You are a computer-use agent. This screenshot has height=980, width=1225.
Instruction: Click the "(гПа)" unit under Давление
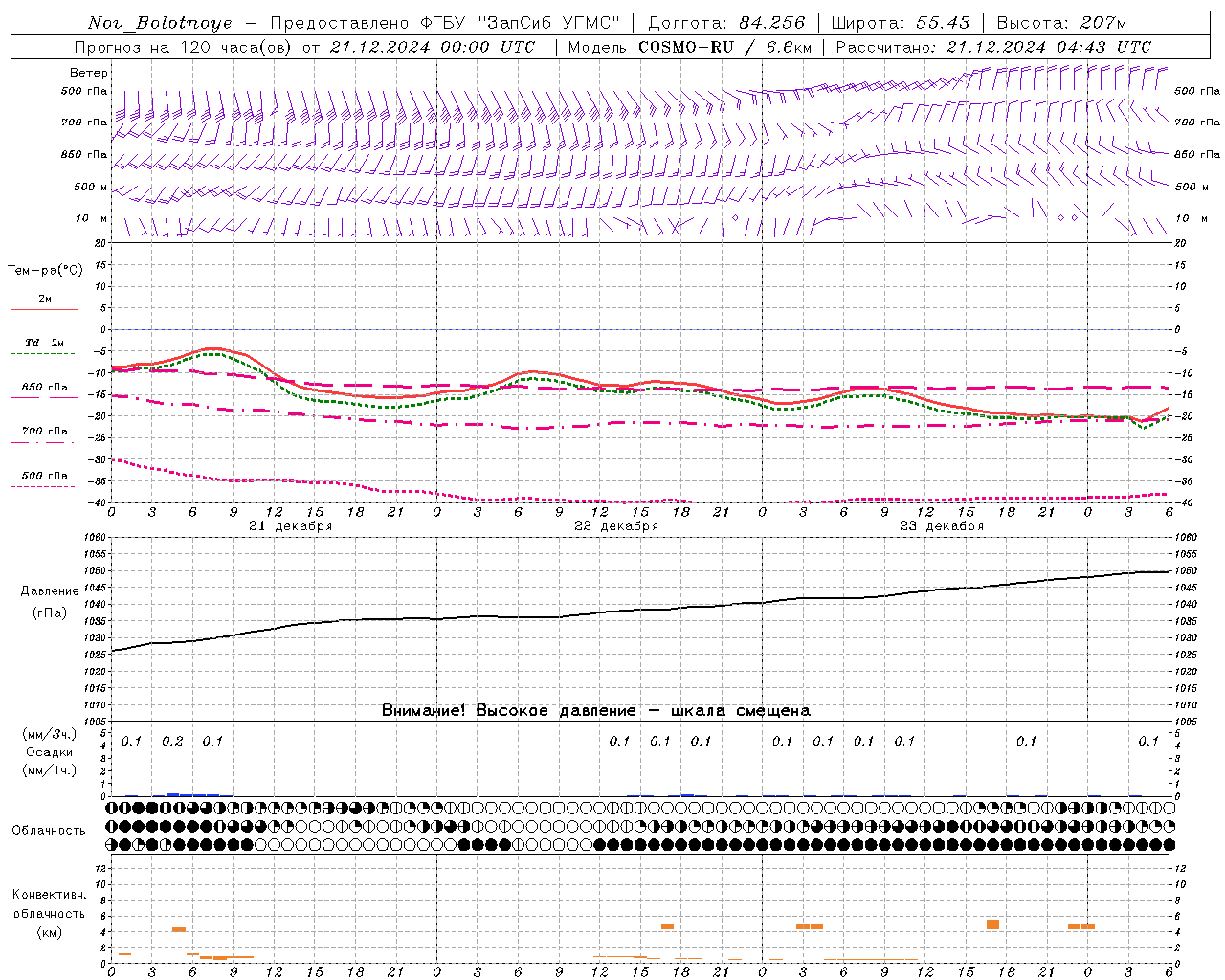tap(50, 613)
